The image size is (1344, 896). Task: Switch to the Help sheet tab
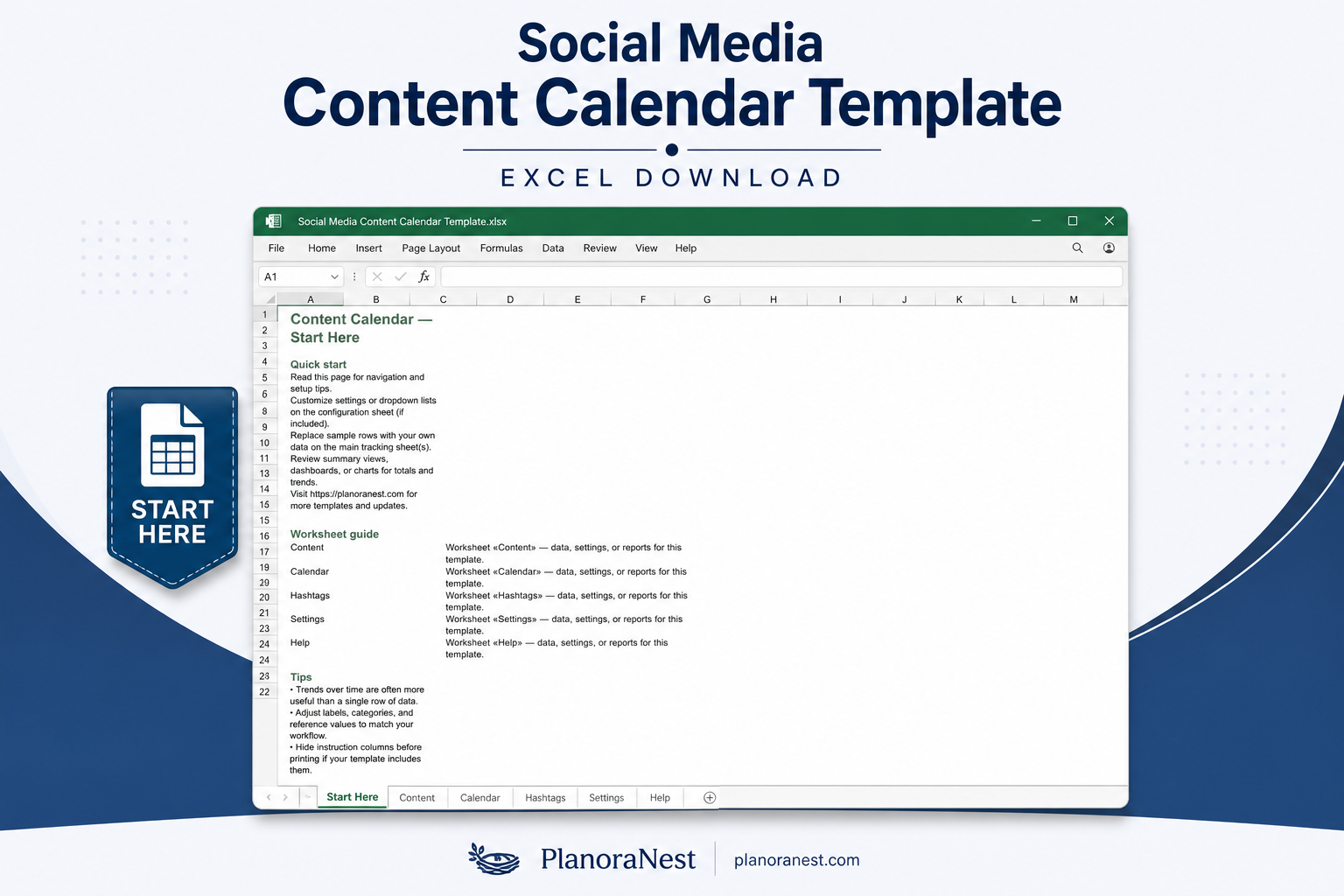661,798
